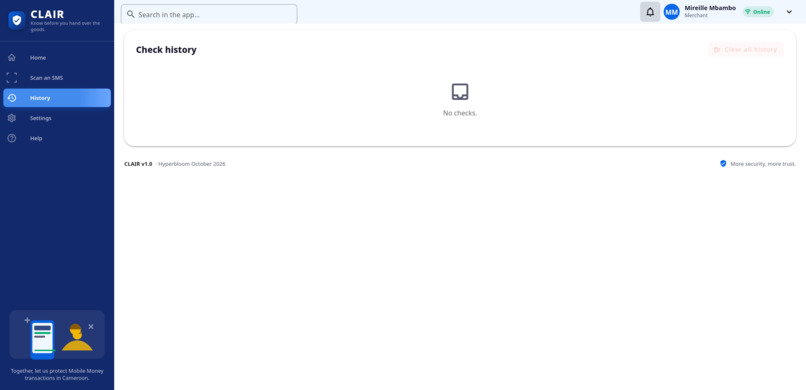Click the CLAIR shield logo icon

[17, 21]
